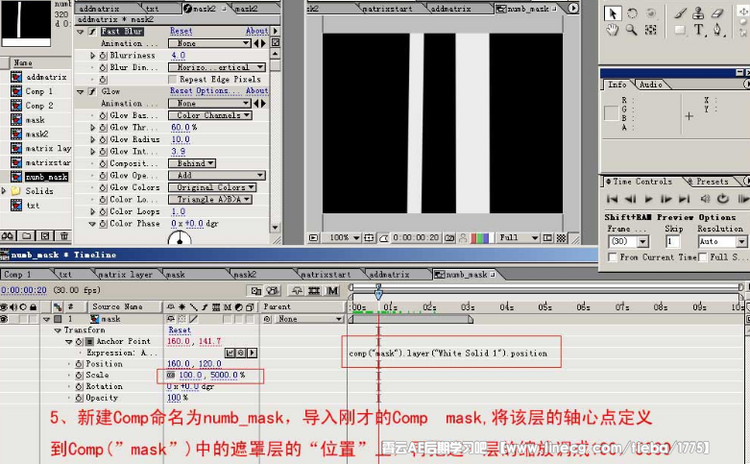Toggle Glow effect on/off
Viewport: 750px width, 464px height.
(92, 91)
